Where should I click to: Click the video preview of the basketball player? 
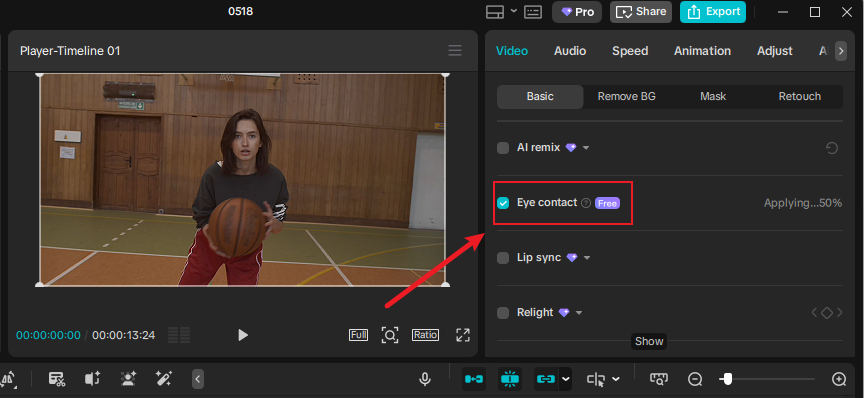tap(242, 180)
